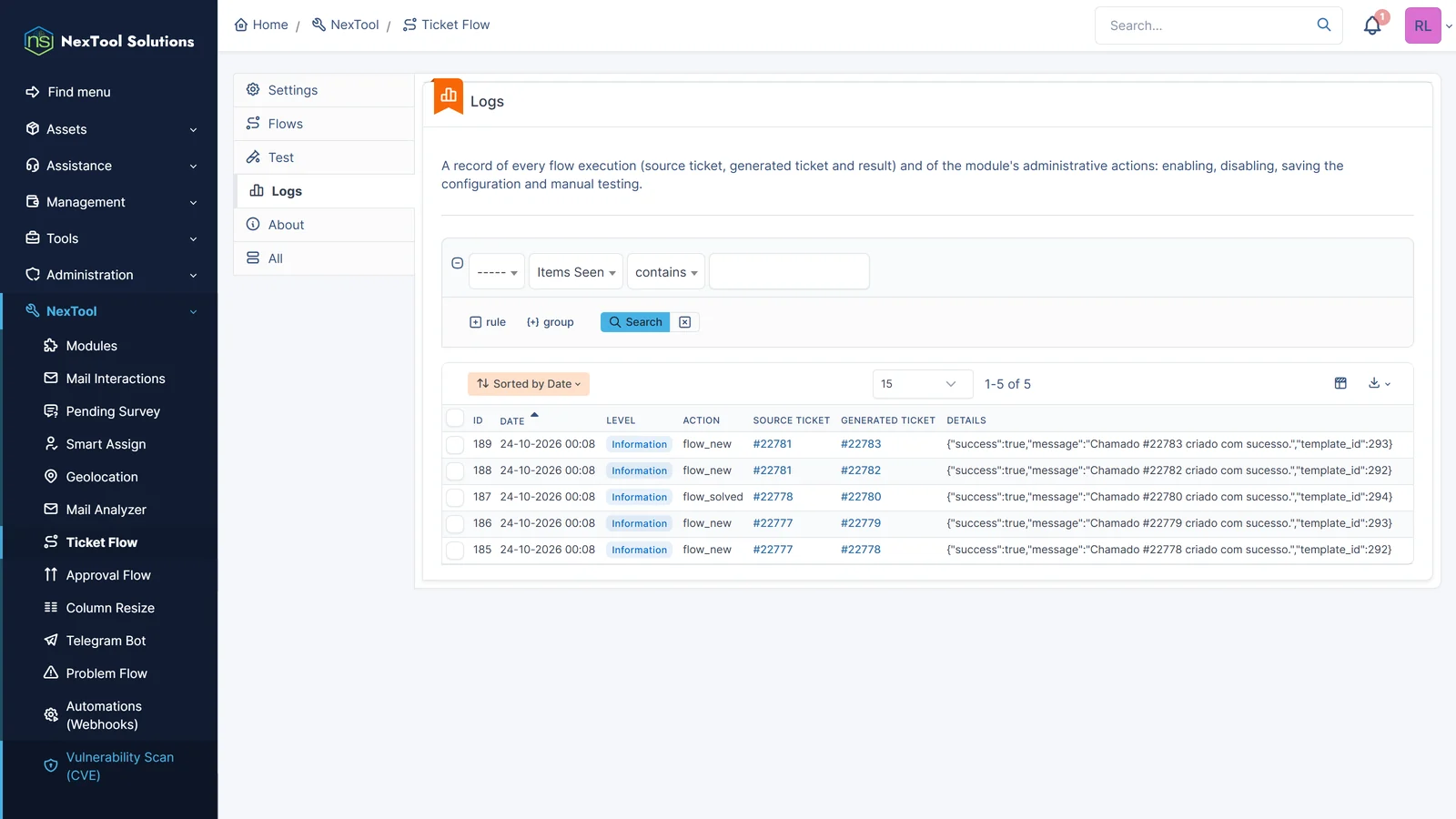Switch to the About tab
1456x819 pixels.
point(324,225)
